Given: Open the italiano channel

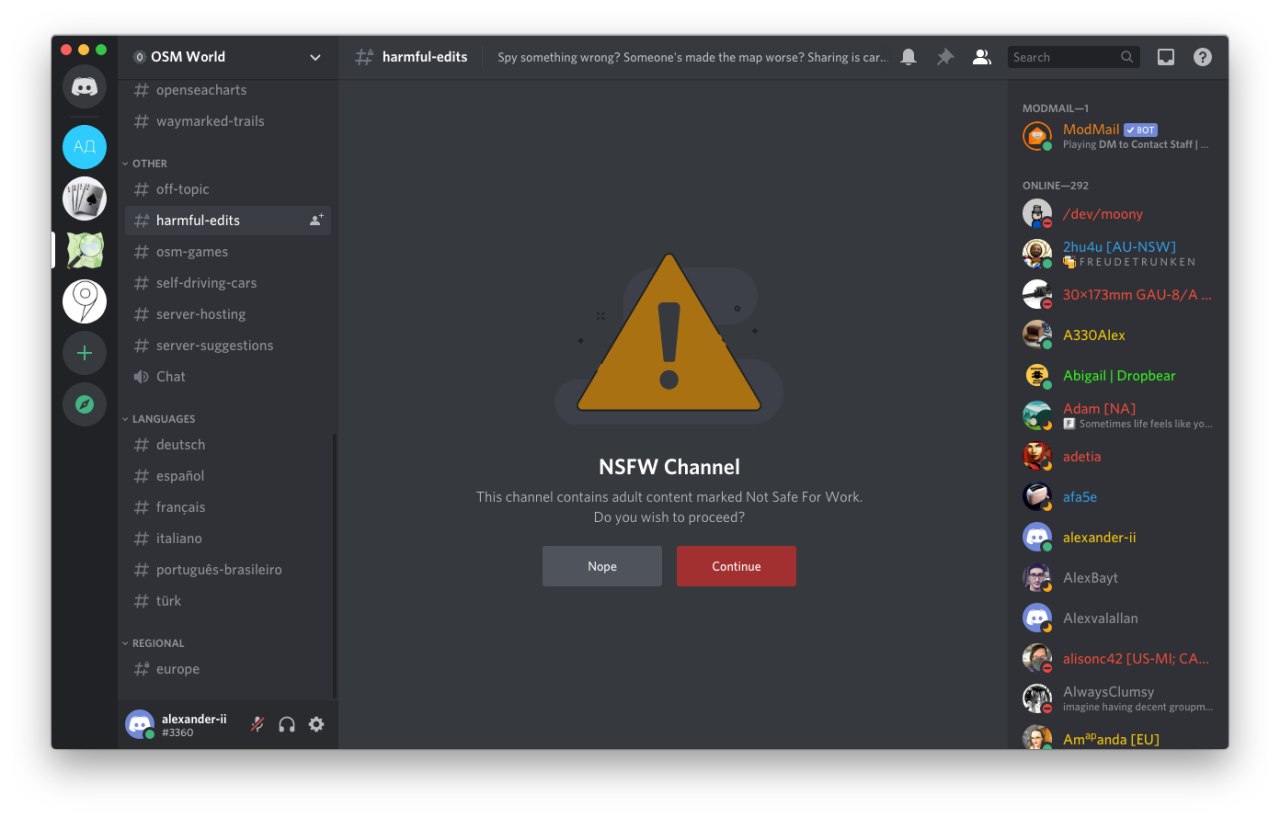Looking at the screenshot, I should [228, 538].
